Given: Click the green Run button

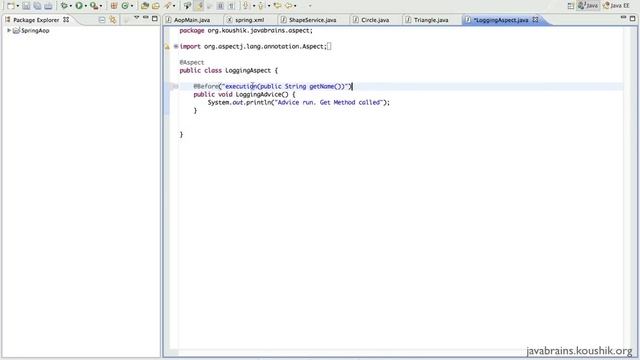Looking at the screenshot, I should (x=79, y=6).
